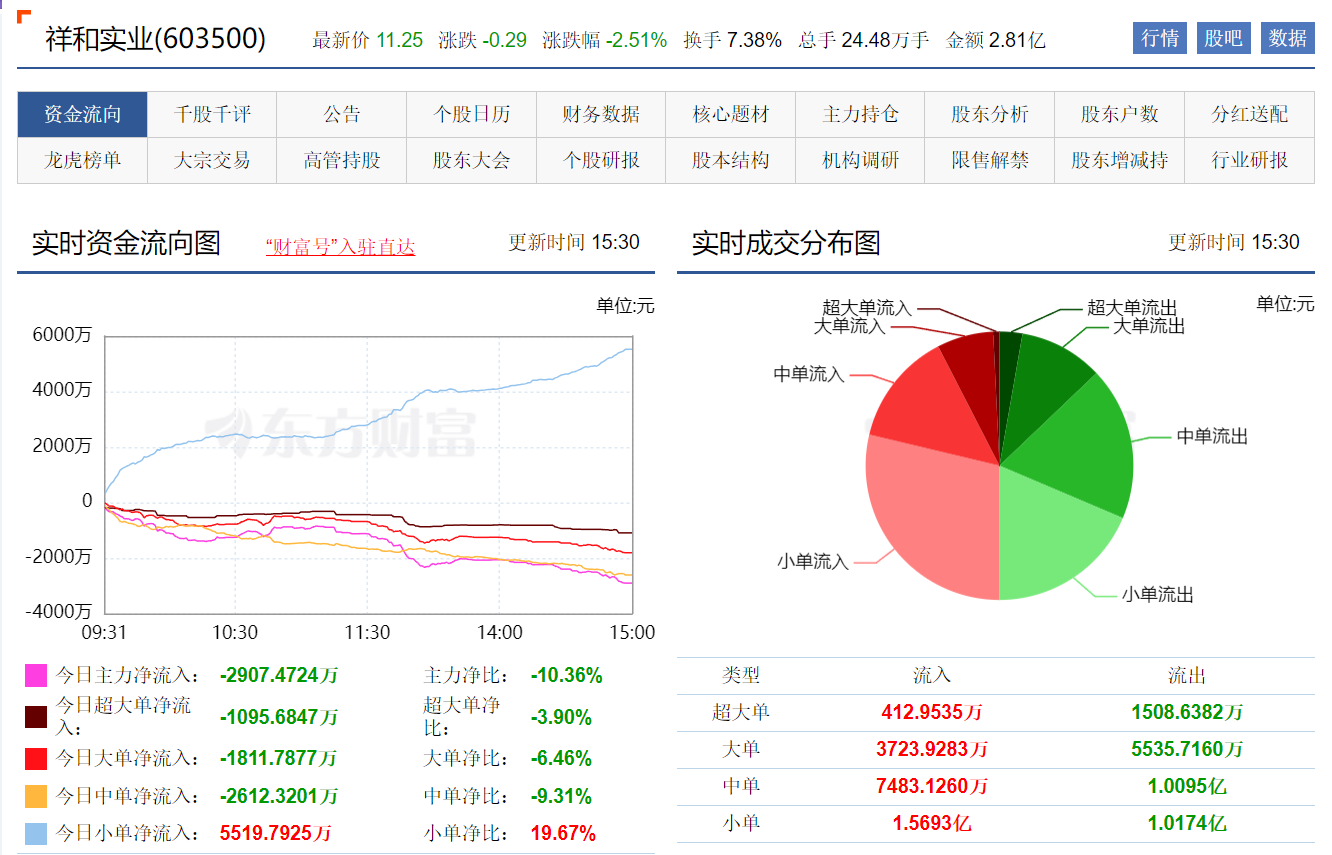The image size is (1332, 855).
Task: Open 个股研报 tab
Action: 601,160
